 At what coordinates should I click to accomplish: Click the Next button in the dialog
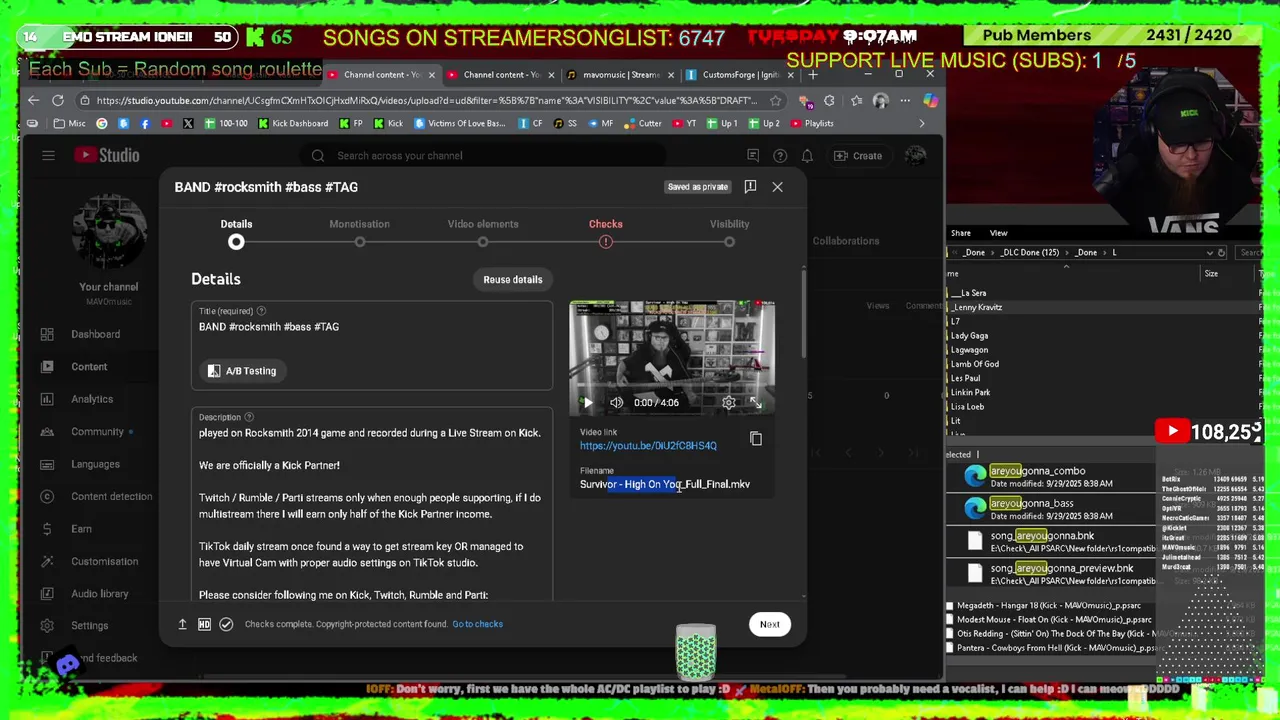coord(769,624)
